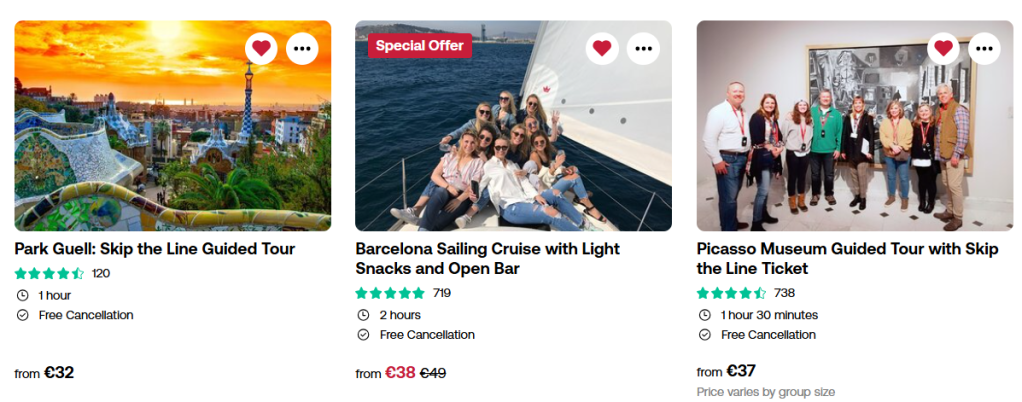Image resolution: width=1022 pixels, height=402 pixels.
Task: Click the Picasso Museum star rating
Action: pyautogui.click(x=731, y=293)
